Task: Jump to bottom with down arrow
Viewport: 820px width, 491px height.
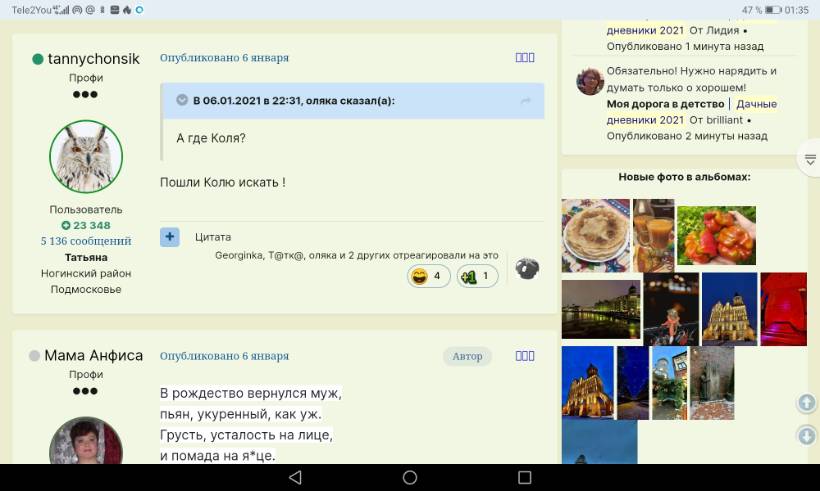Action: 806,435
